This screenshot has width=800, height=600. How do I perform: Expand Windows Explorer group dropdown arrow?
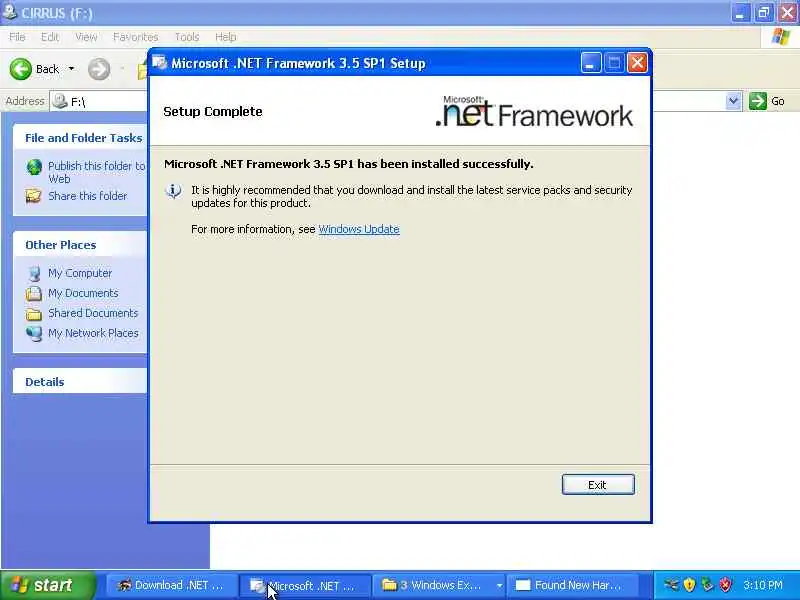point(499,585)
